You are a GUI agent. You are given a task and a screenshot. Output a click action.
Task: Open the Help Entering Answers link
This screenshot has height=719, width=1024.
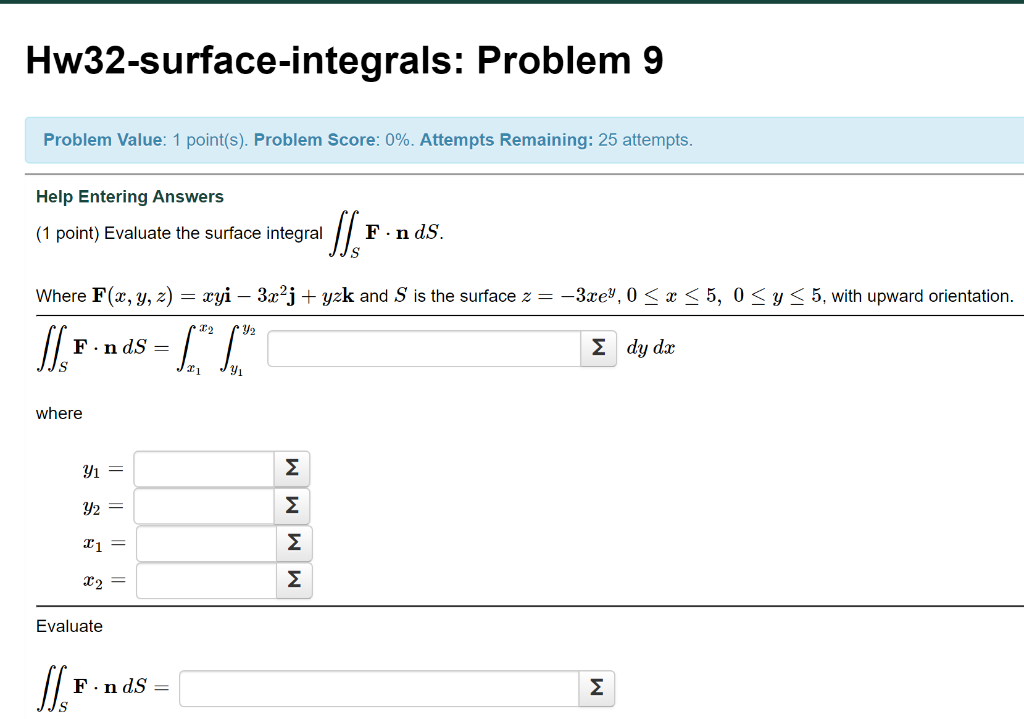(x=129, y=196)
